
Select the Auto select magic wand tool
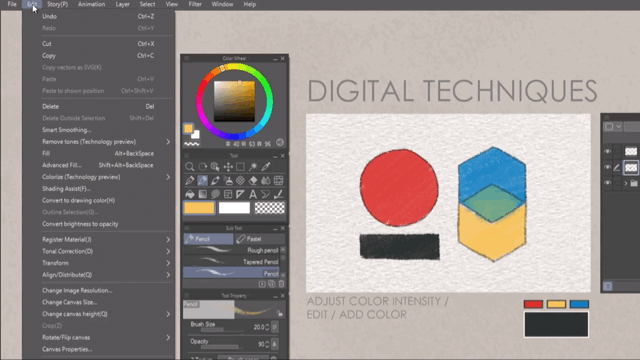click(x=253, y=167)
